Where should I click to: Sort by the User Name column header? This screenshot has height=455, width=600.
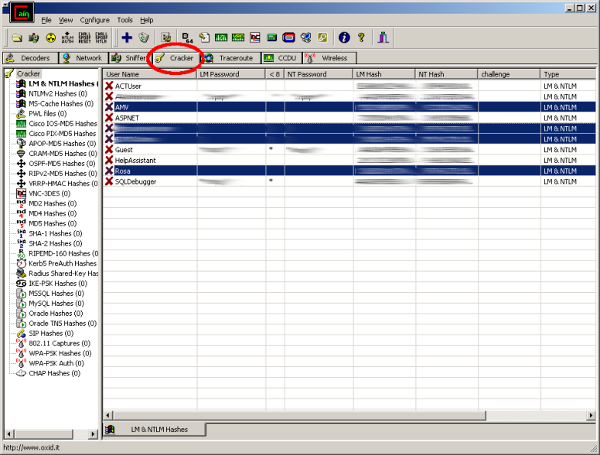(x=150, y=74)
